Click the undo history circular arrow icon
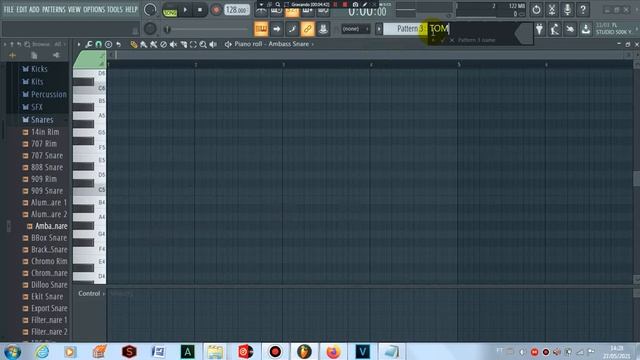The width and height of the screenshot is (640, 360). 536,9
